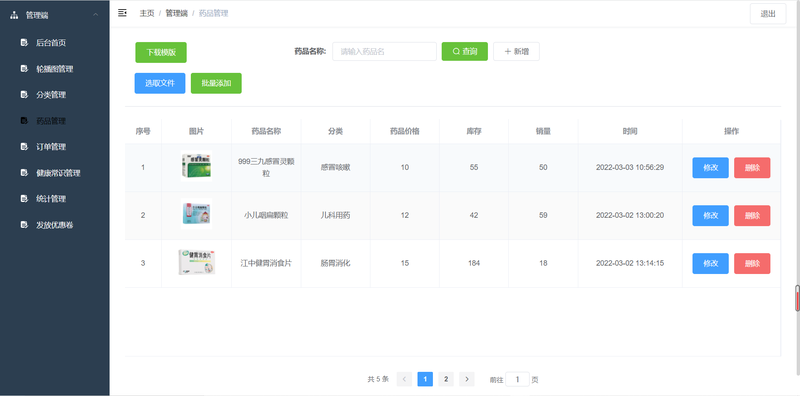This screenshot has height=396, width=800.
Task: Go to the previous page arrow
Action: (x=404, y=379)
